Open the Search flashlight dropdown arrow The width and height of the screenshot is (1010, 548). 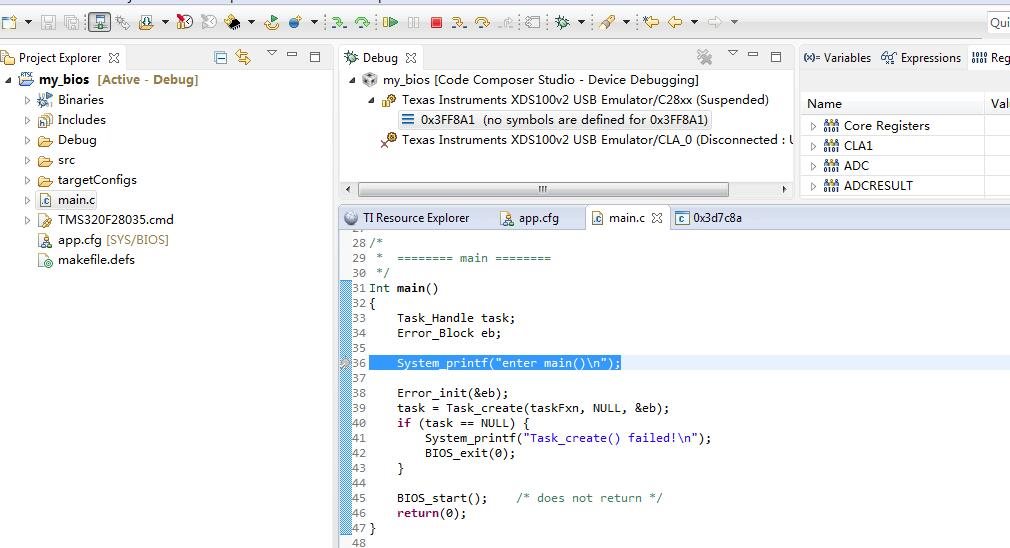(x=626, y=23)
